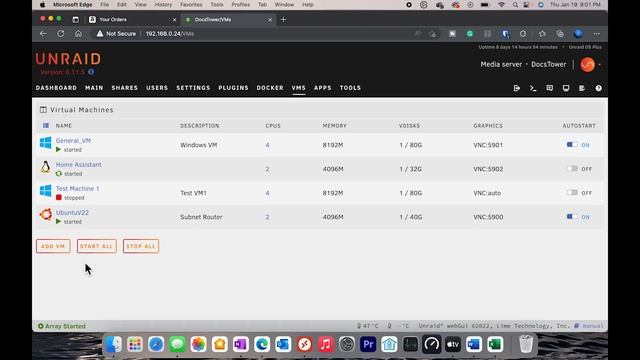640x360 pixels.
Task: Open Apple TV from the dock
Action: point(453,344)
